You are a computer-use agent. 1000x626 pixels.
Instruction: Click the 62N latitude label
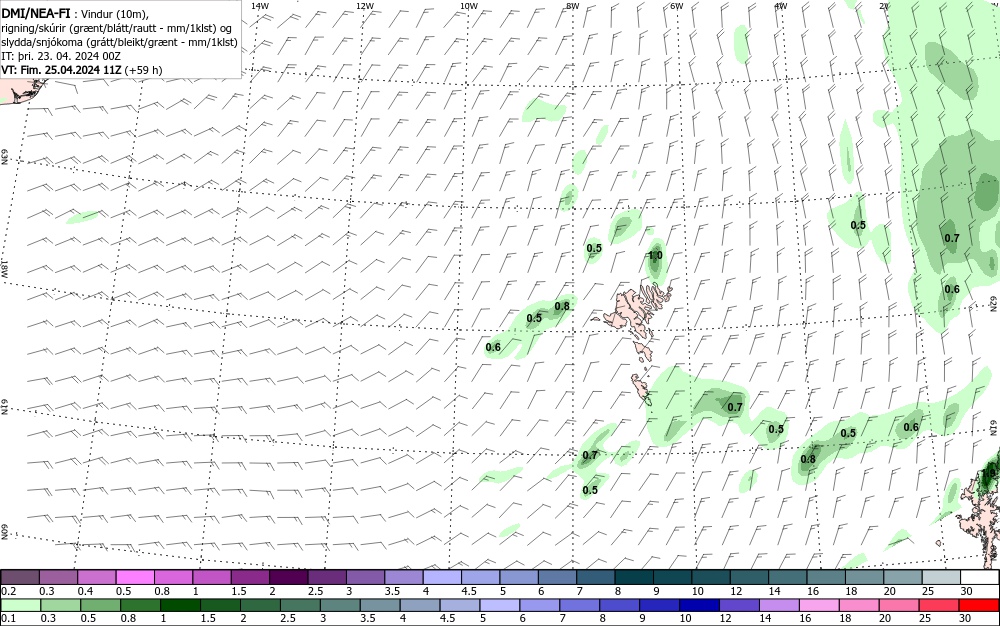(993, 302)
